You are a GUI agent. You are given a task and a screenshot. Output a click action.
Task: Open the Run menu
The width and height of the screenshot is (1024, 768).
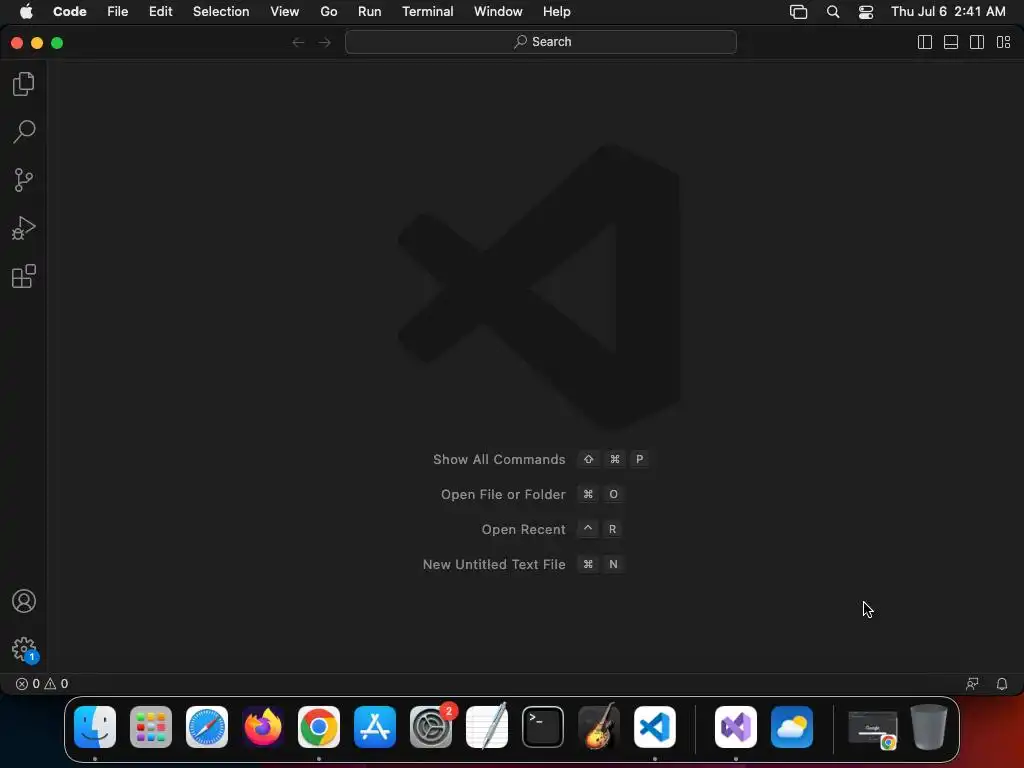[370, 12]
